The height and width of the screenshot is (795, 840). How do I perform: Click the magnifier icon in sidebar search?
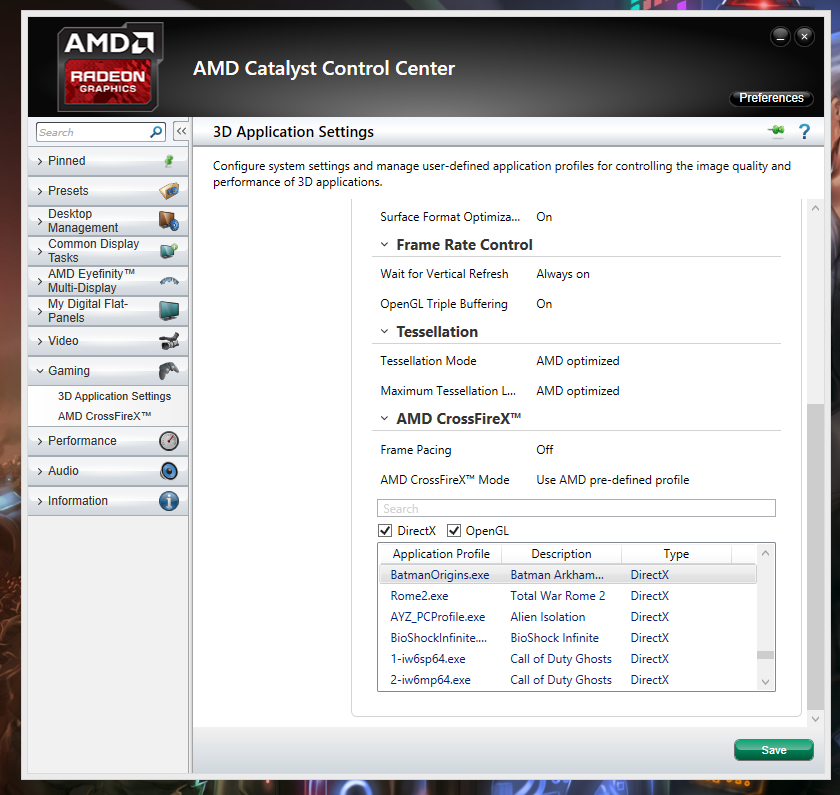tap(156, 132)
